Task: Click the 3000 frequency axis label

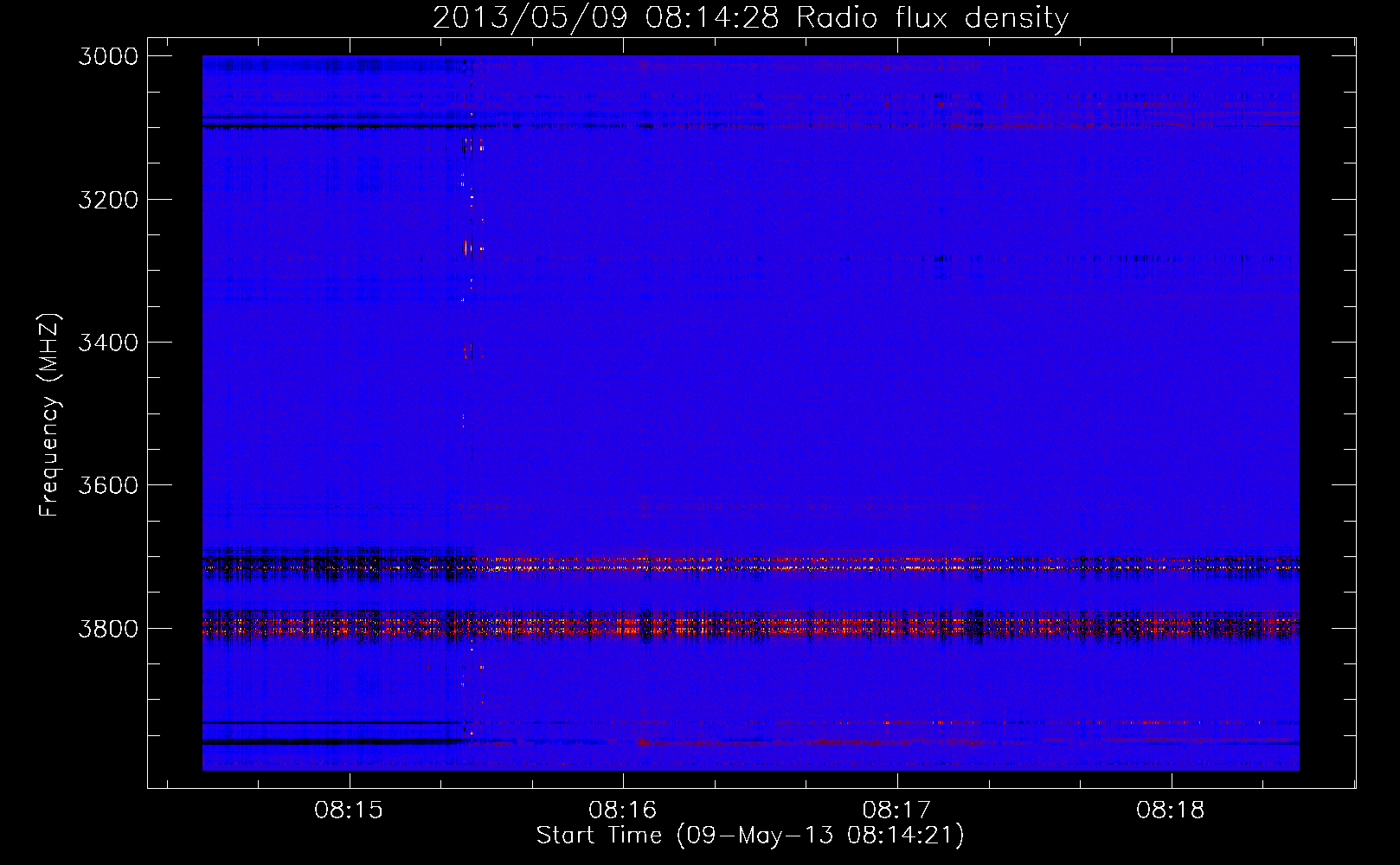Action: click(x=108, y=56)
